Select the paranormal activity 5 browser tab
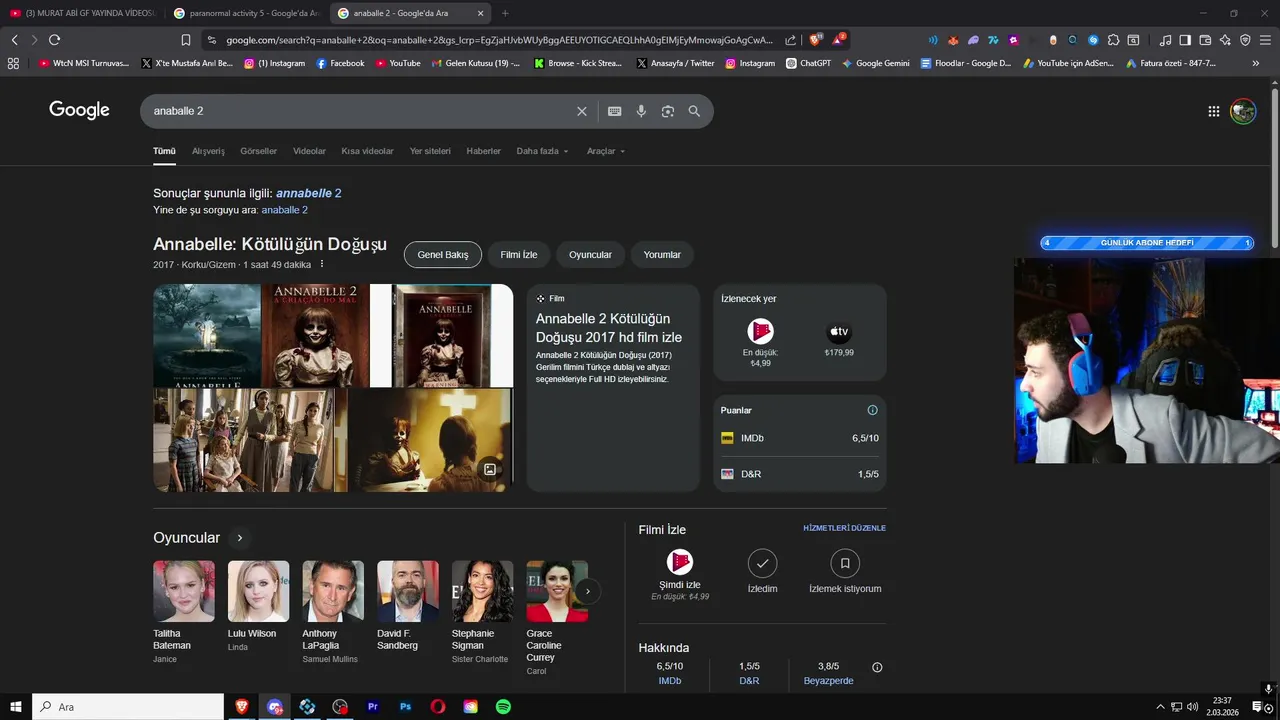The image size is (1280, 720). [x=245, y=13]
